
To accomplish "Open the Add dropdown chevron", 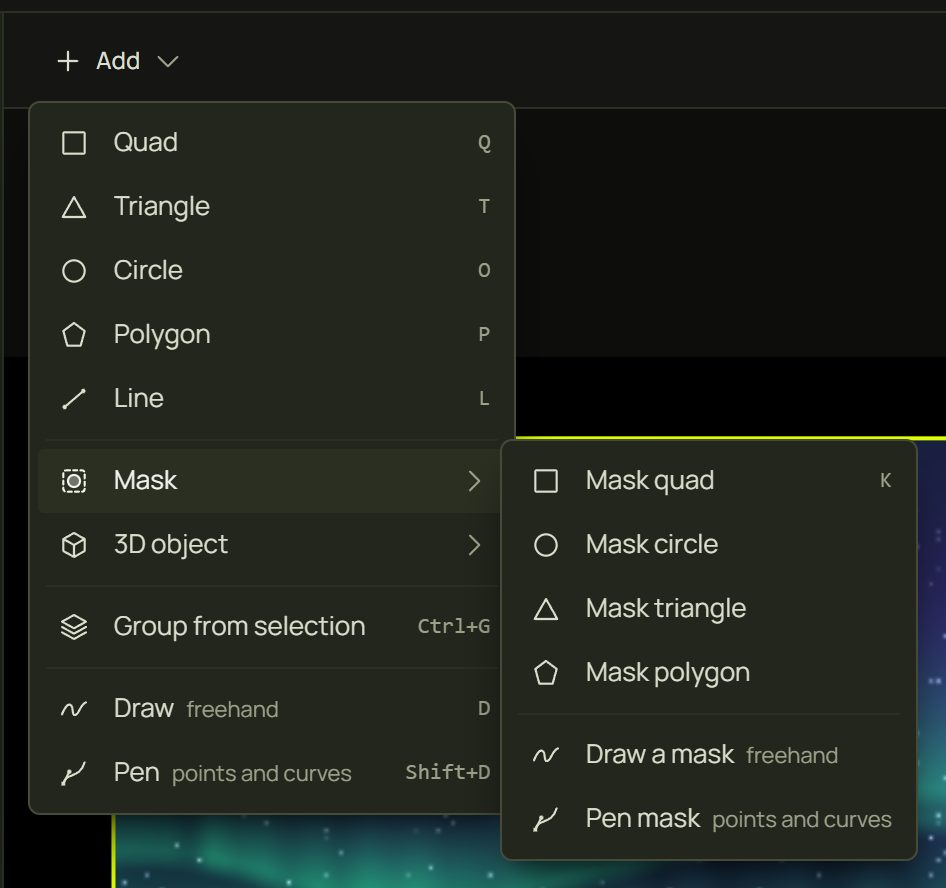I will pyautogui.click(x=168, y=62).
